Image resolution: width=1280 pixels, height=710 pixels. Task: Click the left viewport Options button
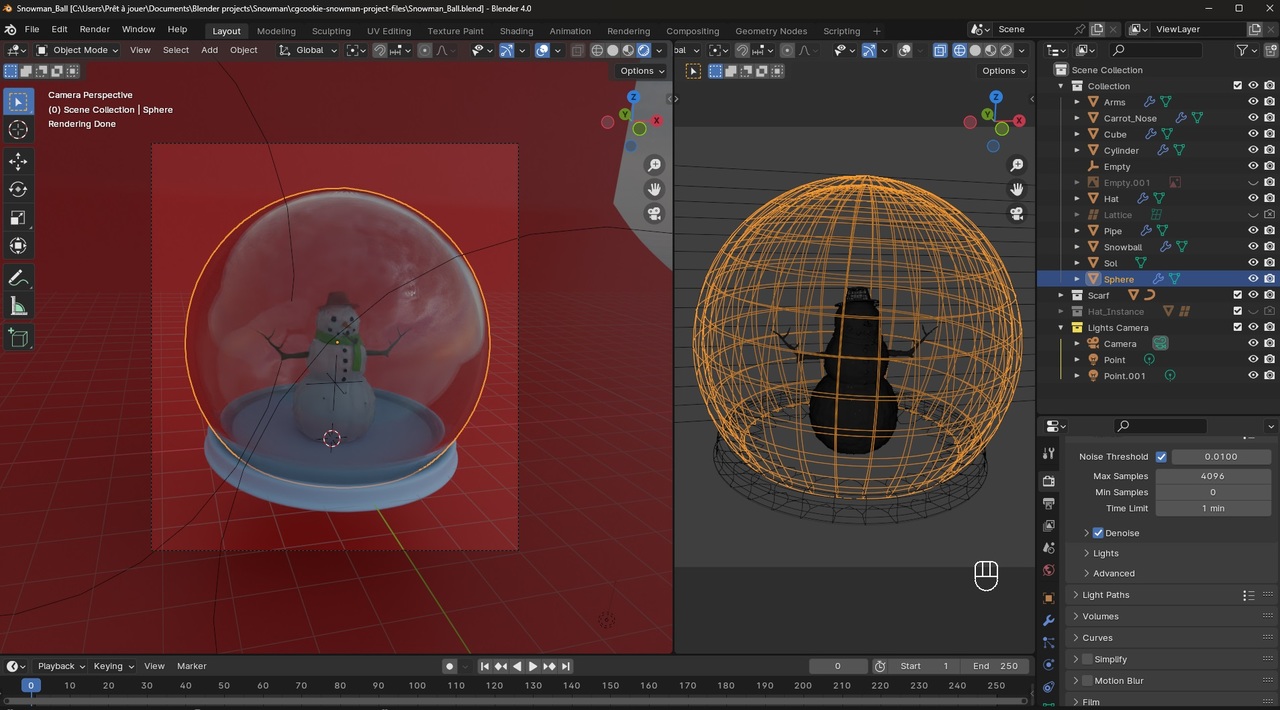(641, 71)
